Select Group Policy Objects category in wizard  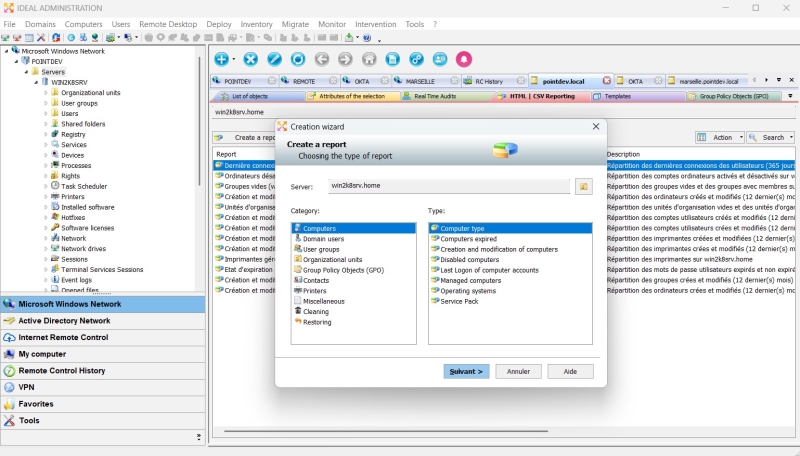pos(343,270)
